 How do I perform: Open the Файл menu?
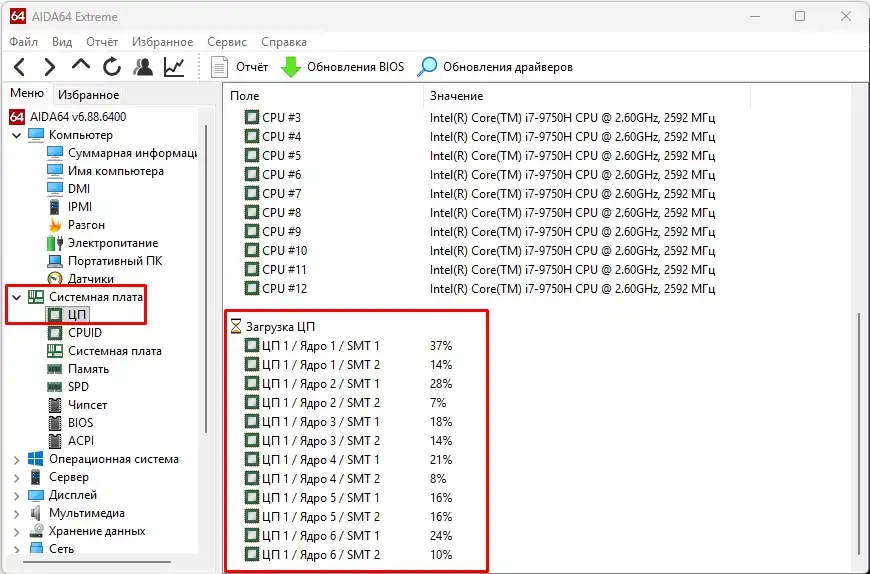(23, 42)
